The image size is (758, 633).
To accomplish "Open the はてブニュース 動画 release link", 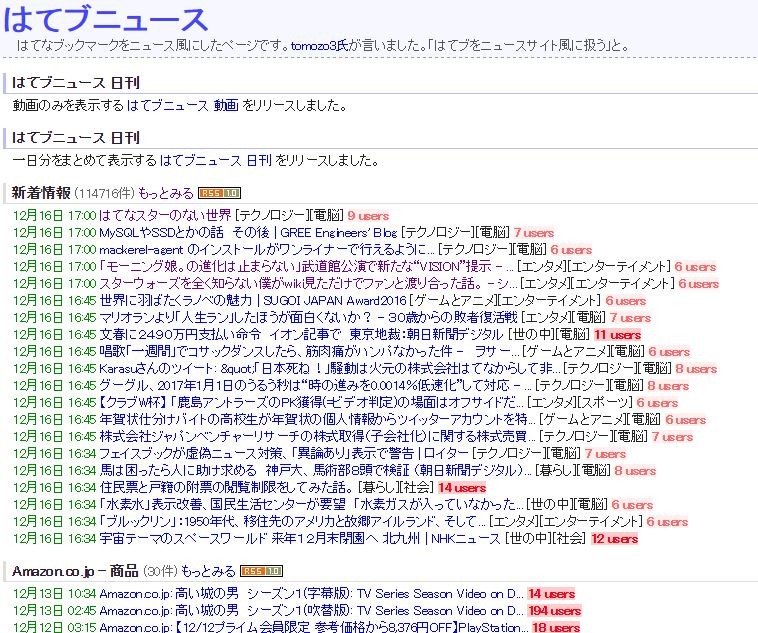I will pyautogui.click(x=183, y=105).
